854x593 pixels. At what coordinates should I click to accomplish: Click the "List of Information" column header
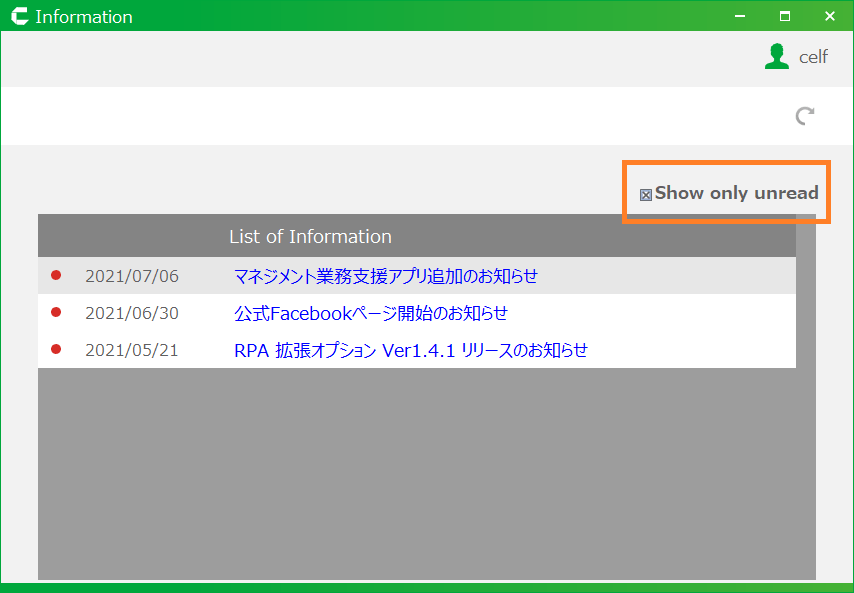tap(310, 237)
